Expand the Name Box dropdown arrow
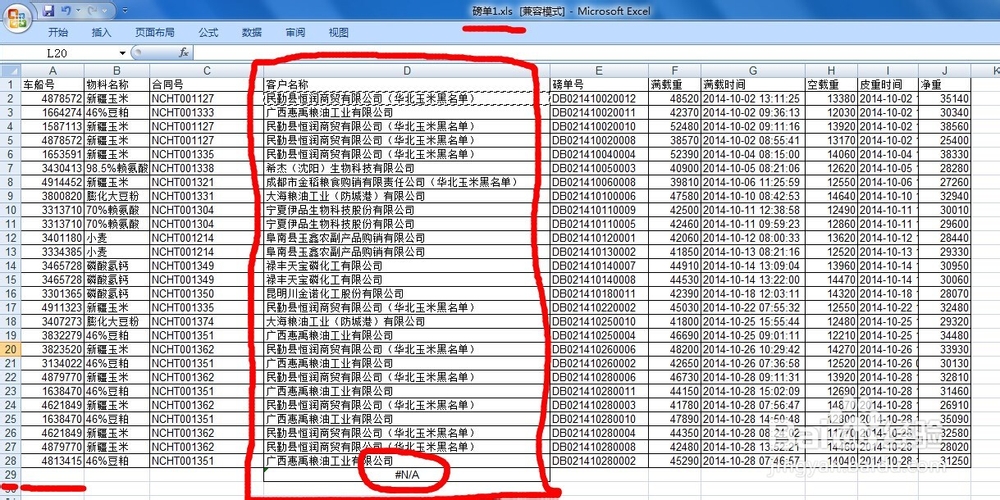Viewport: 1000px width, 500px height. tap(122, 53)
